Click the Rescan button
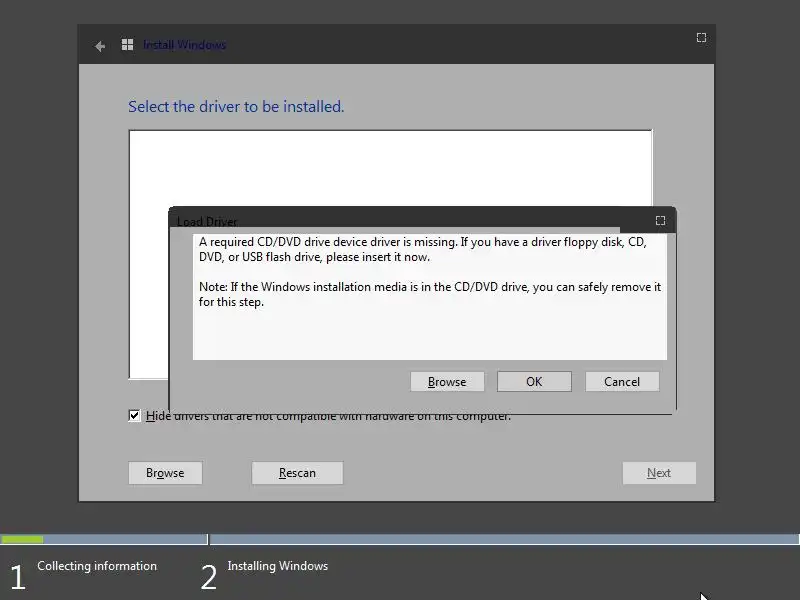Viewport: 800px width, 600px height. [297, 473]
